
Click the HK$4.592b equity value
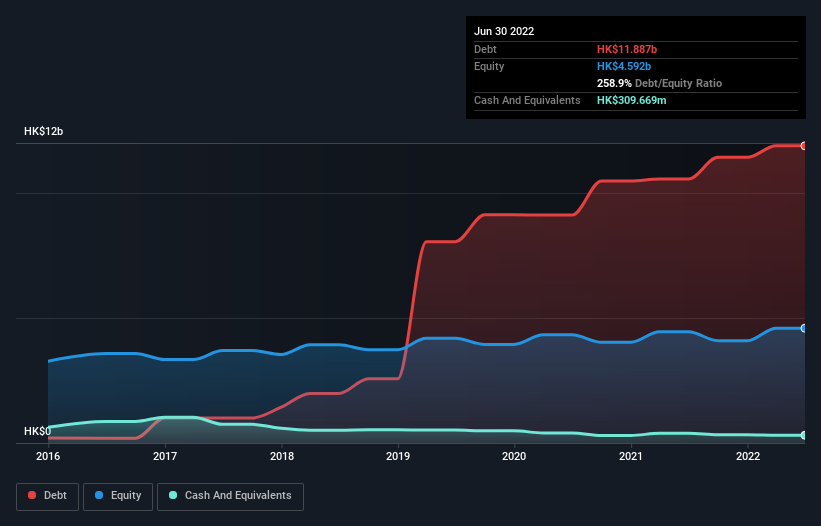pos(624,66)
